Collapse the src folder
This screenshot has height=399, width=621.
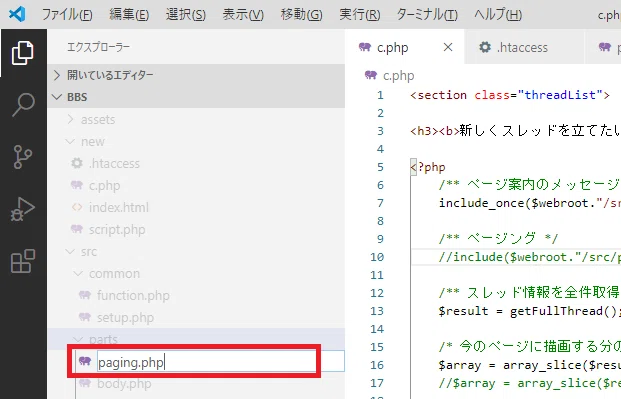[x=70, y=251]
